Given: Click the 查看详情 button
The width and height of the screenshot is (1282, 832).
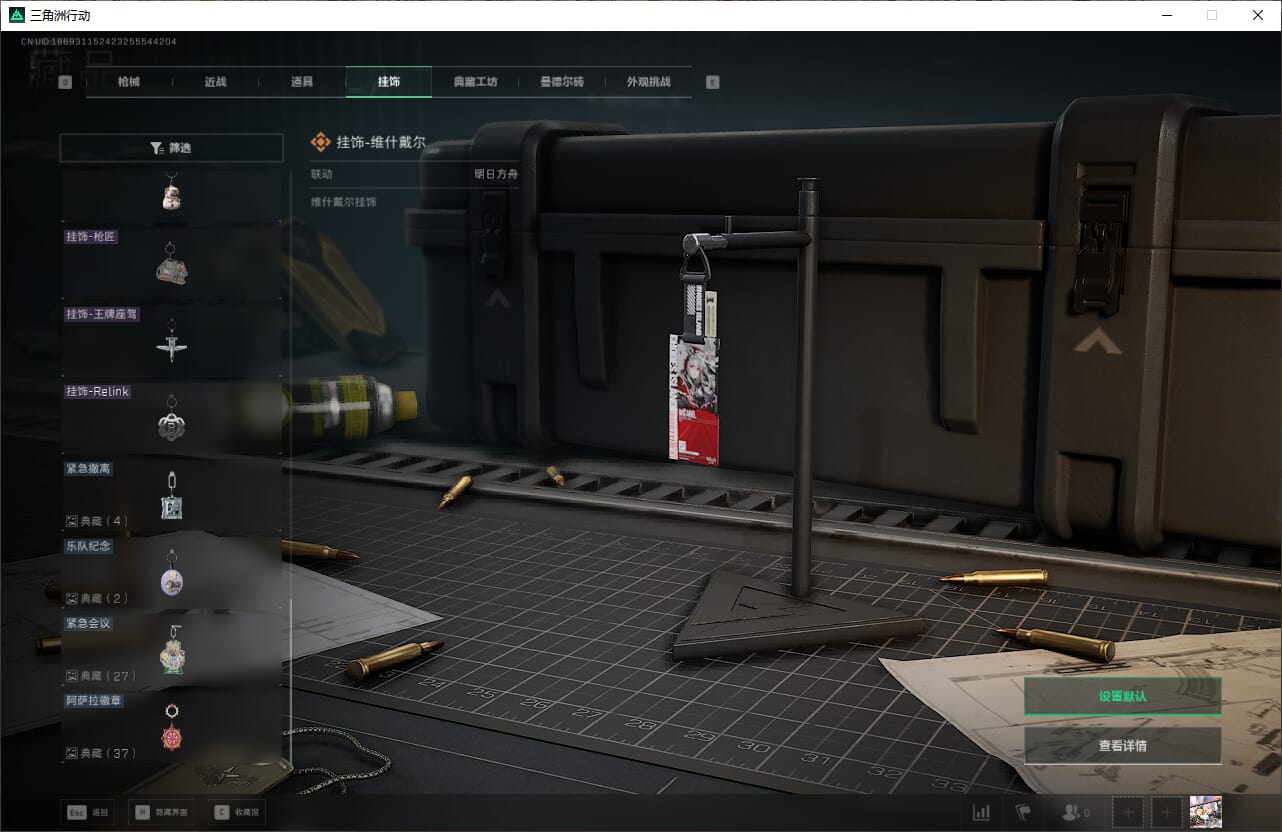Looking at the screenshot, I should [1122, 746].
